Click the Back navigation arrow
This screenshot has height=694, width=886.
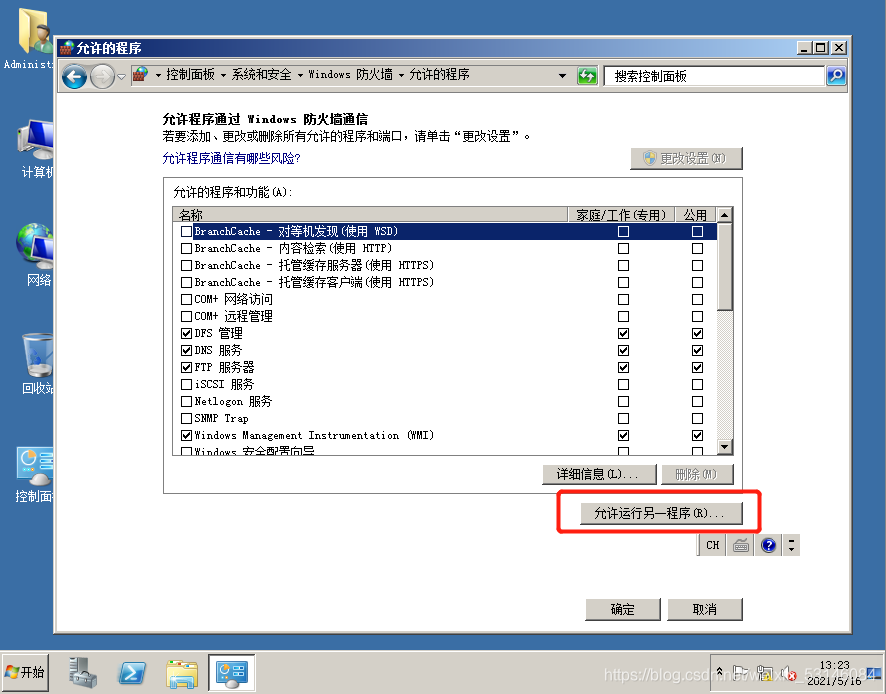[74, 76]
